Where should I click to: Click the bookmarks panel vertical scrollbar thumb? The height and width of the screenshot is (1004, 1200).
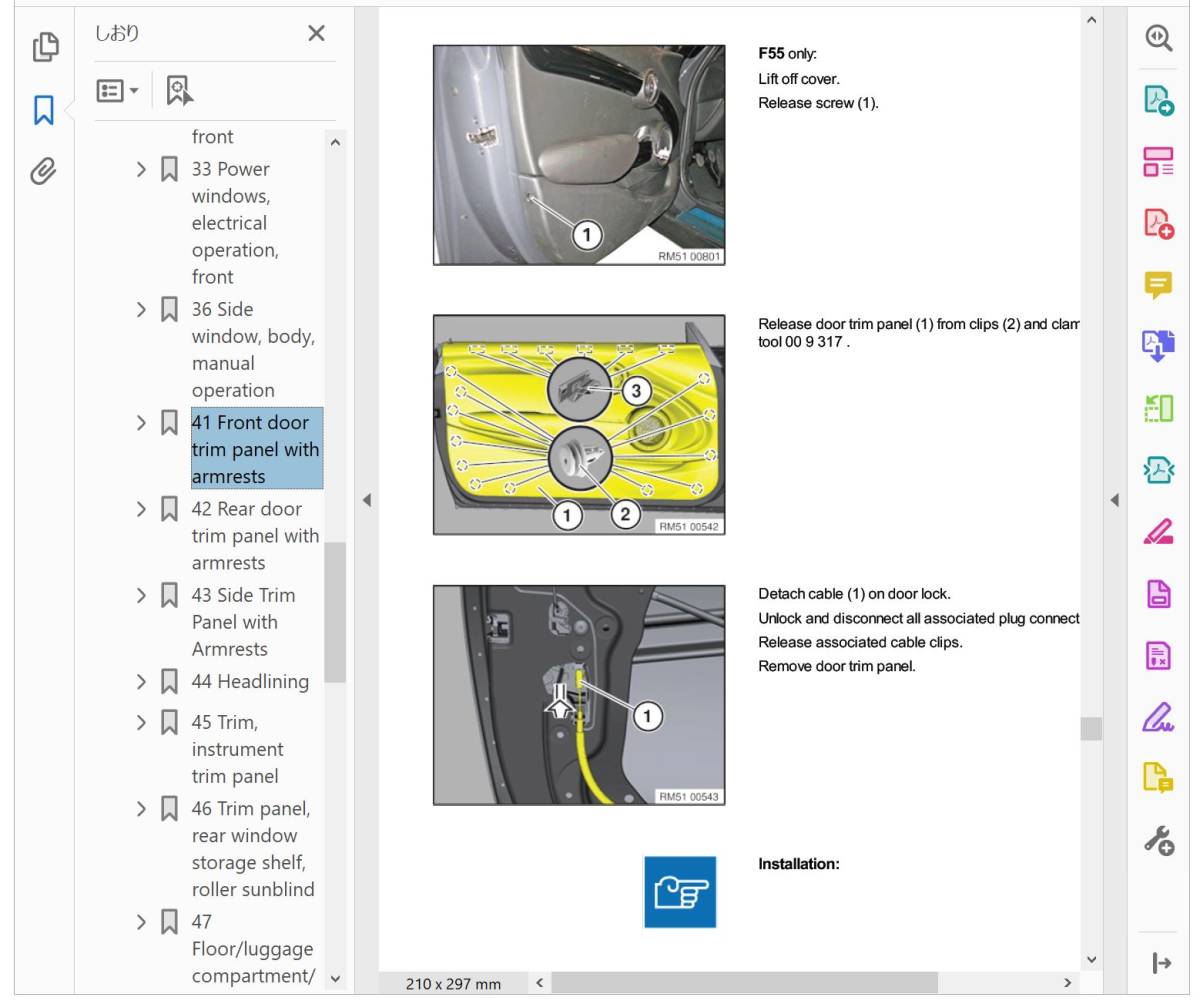(335, 612)
